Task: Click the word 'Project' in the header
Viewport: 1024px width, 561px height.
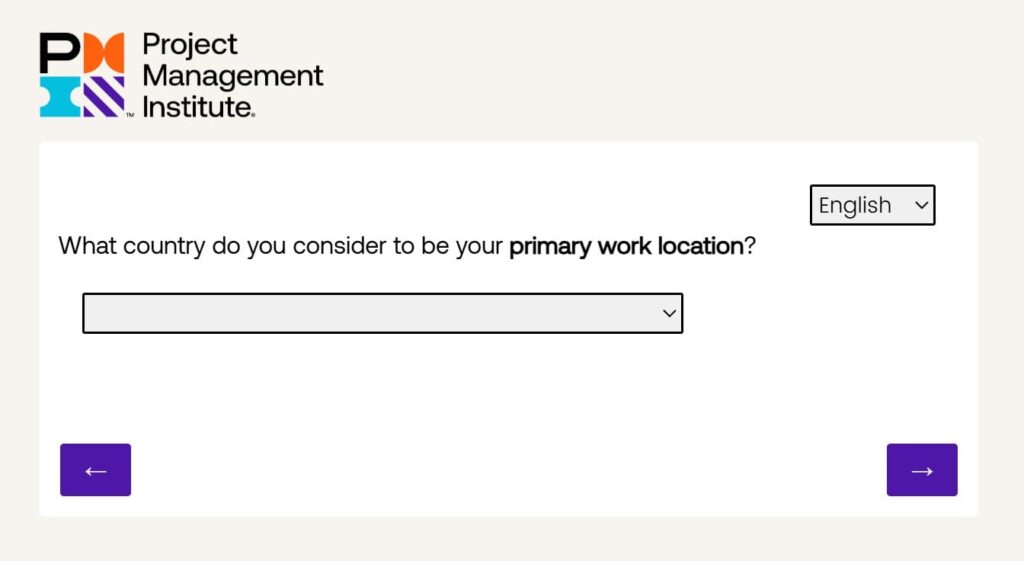Action: pos(190,45)
